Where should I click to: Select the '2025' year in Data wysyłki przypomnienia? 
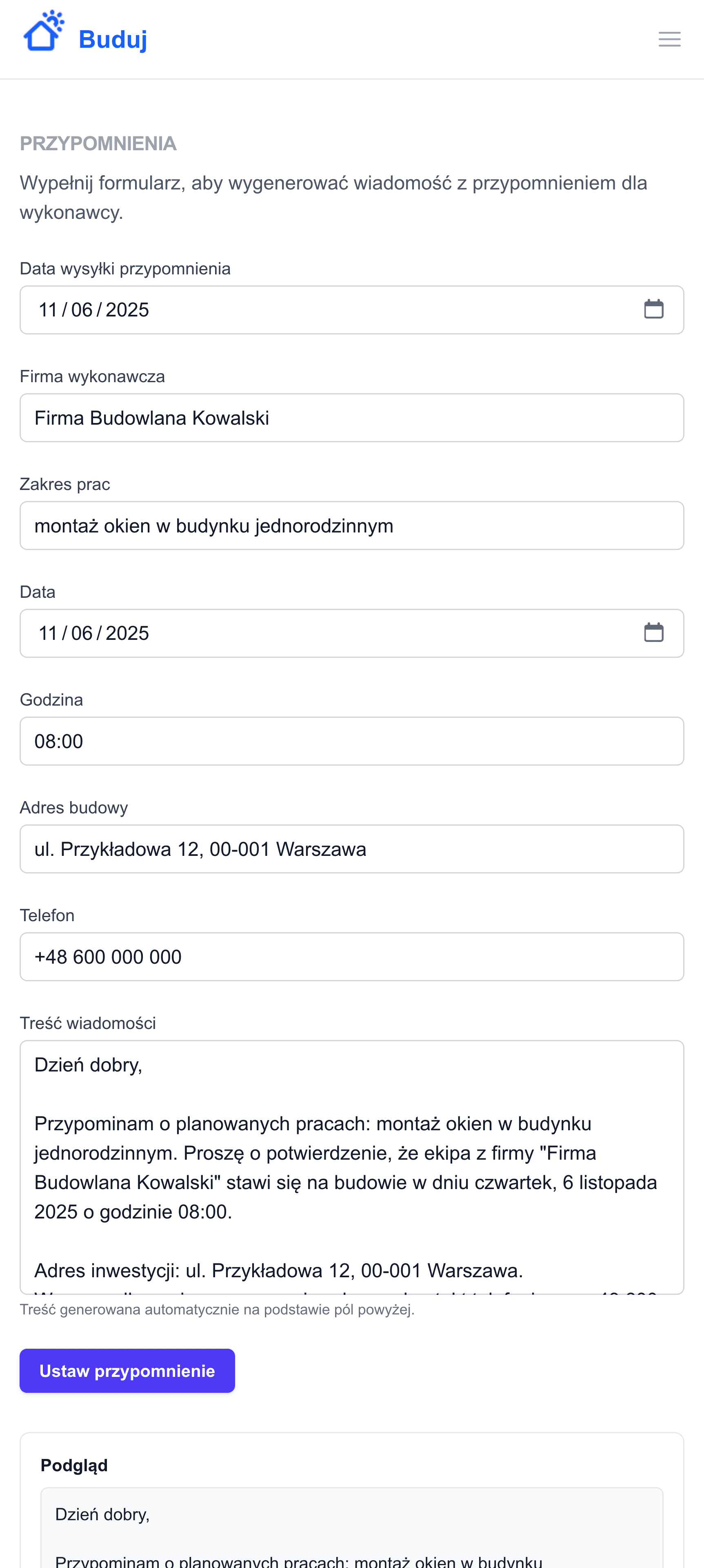pyautogui.click(x=127, y=310)
